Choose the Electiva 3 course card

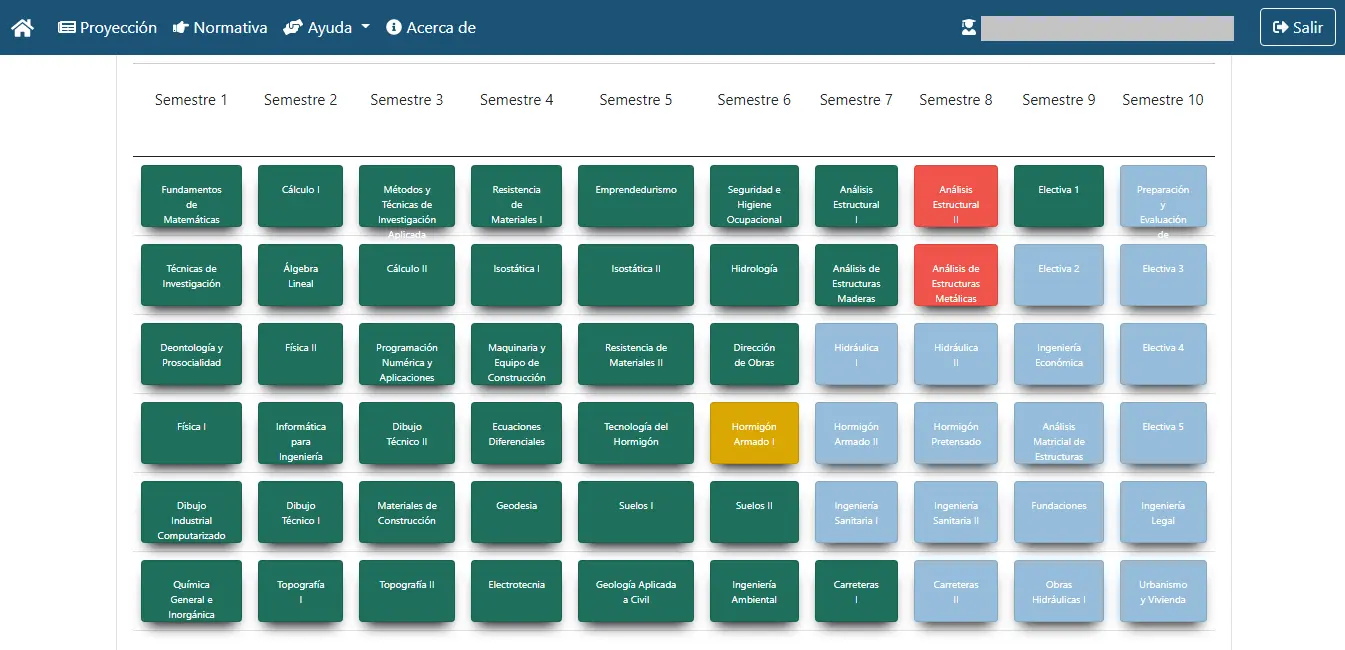[1163, 275]
